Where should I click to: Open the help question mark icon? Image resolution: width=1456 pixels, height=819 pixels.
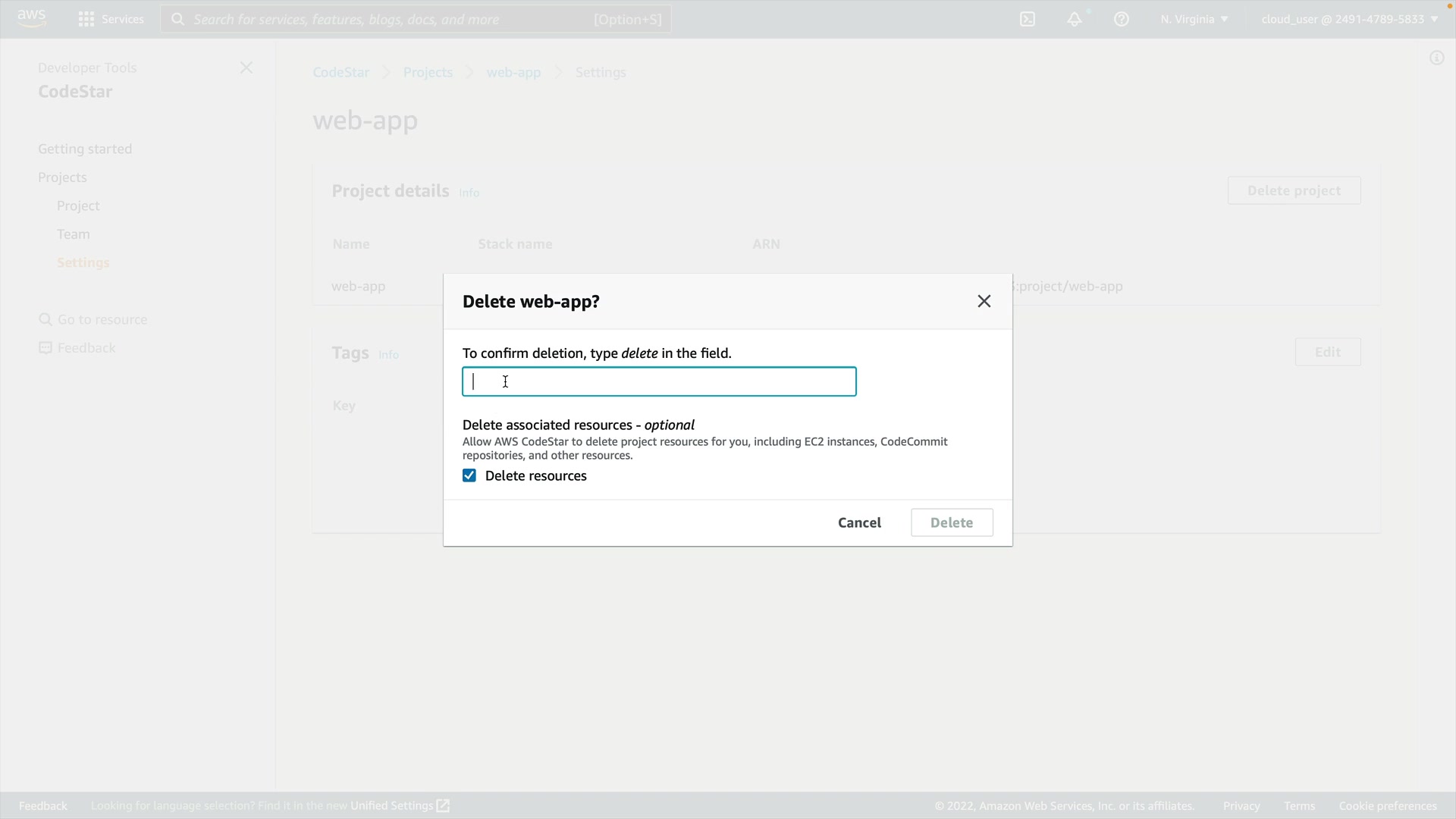point(1122,19)
